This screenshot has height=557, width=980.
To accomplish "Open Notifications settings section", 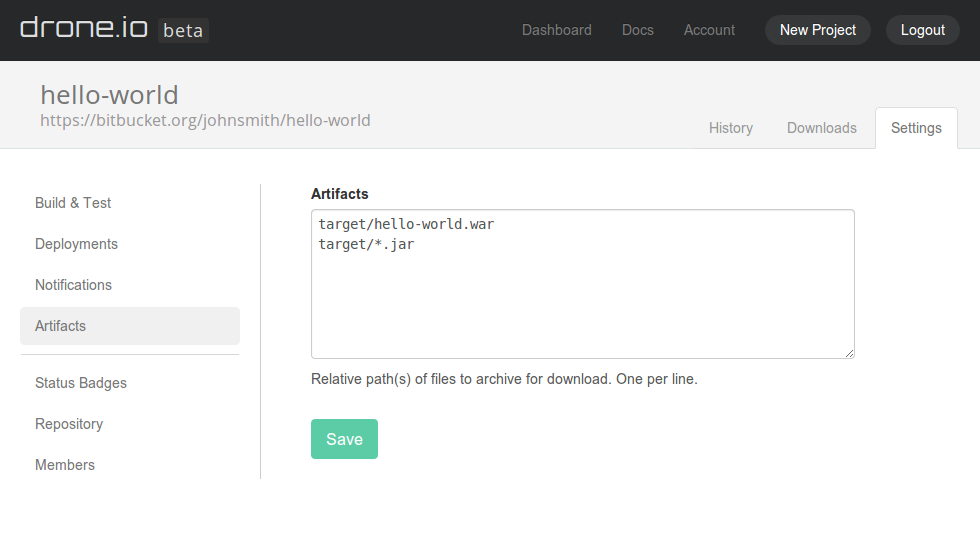I will coord(73,285).
